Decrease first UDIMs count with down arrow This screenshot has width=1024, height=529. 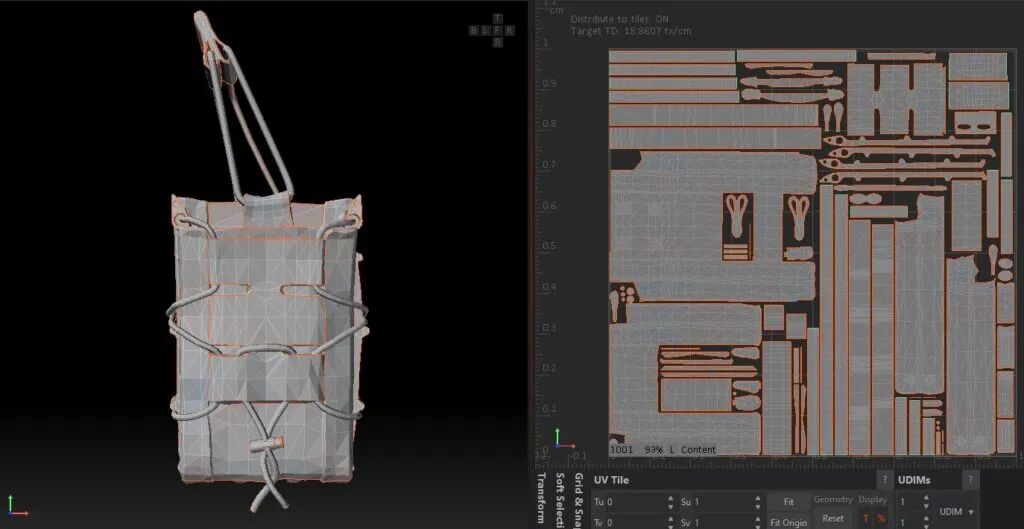click(x=926, y=506)
